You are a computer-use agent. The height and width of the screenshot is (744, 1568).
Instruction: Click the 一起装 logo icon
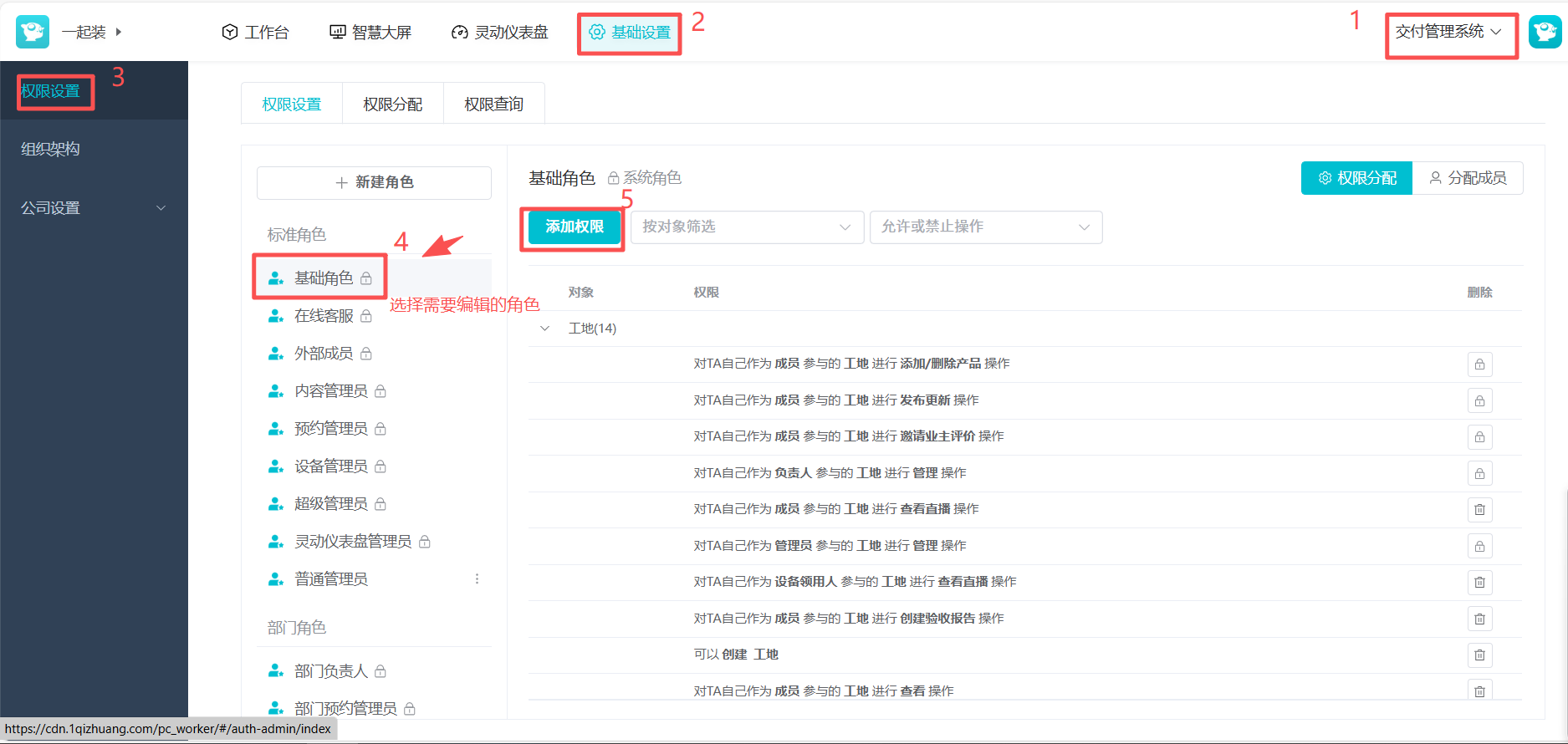(x=33, y=32)
